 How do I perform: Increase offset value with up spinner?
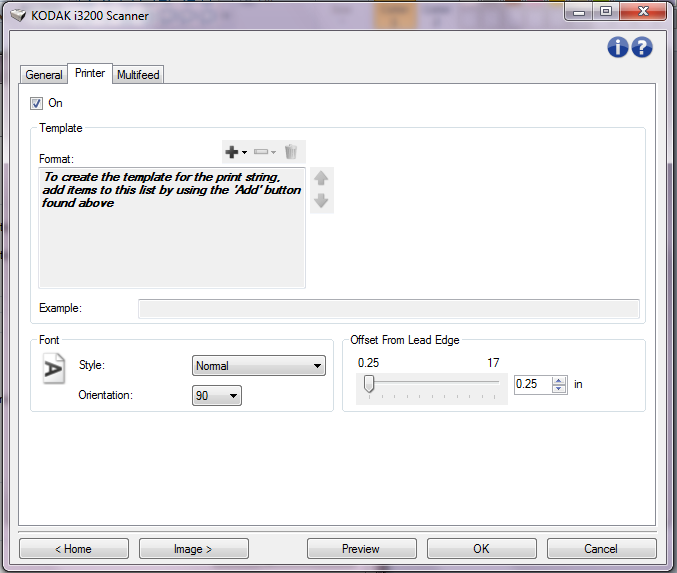pos(559,380)
